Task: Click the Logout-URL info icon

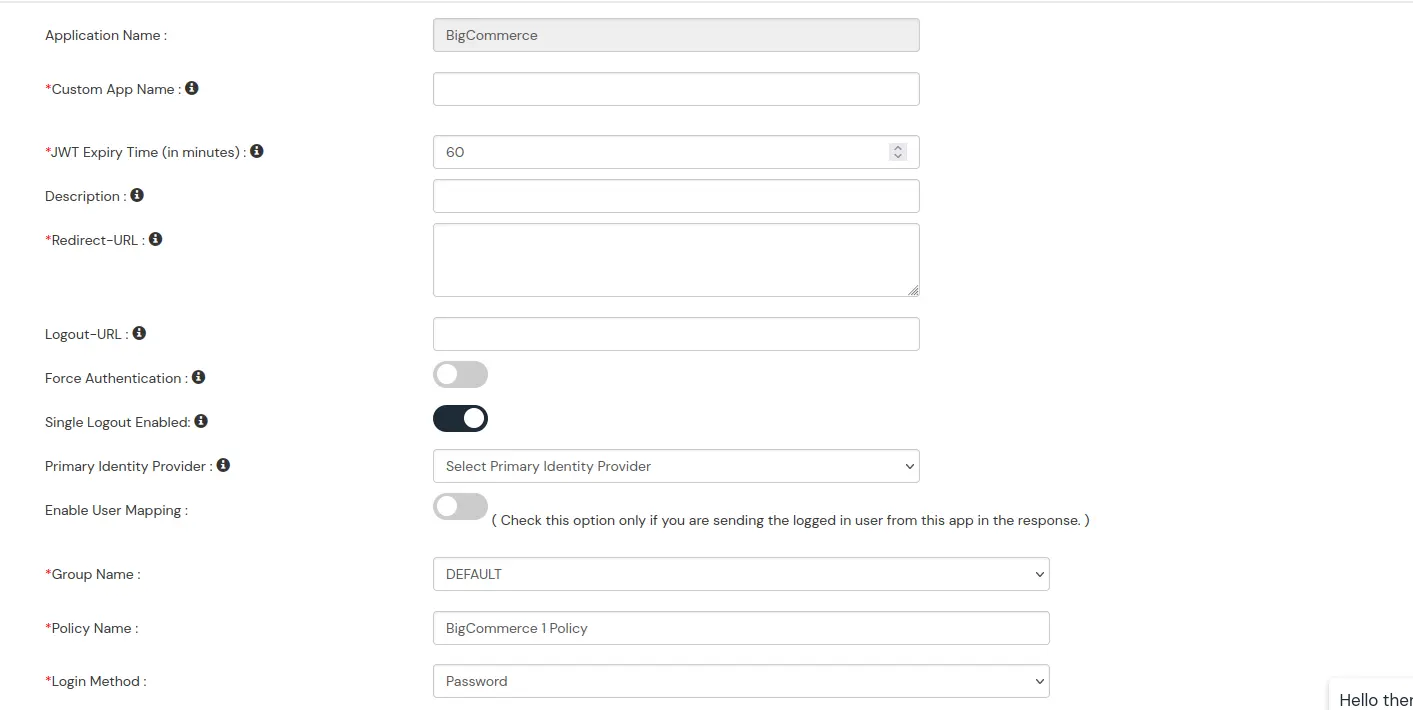Action: [x=139, y=332]
